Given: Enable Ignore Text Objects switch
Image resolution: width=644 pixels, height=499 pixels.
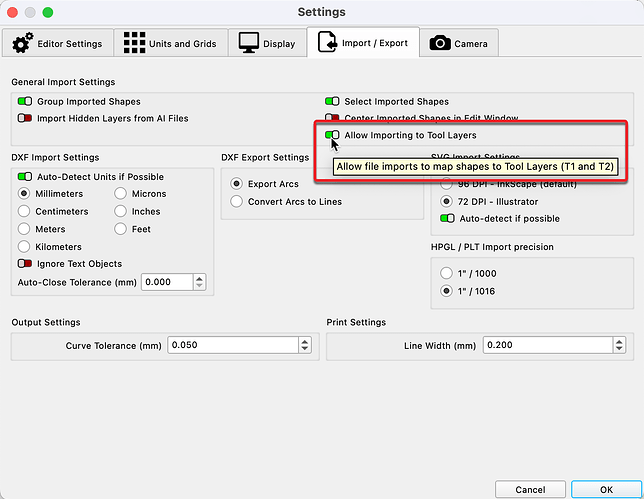Looking at the screenshot, I should [25, 263].
